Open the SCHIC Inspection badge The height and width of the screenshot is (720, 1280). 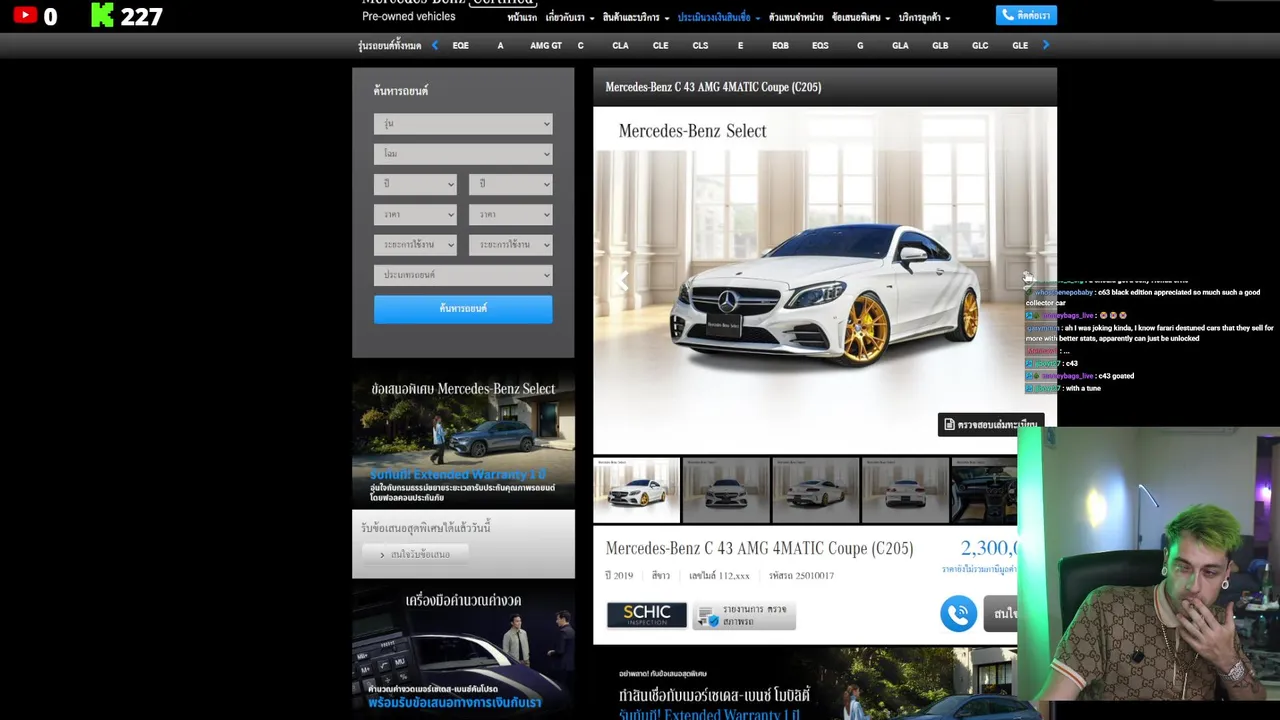646,614
